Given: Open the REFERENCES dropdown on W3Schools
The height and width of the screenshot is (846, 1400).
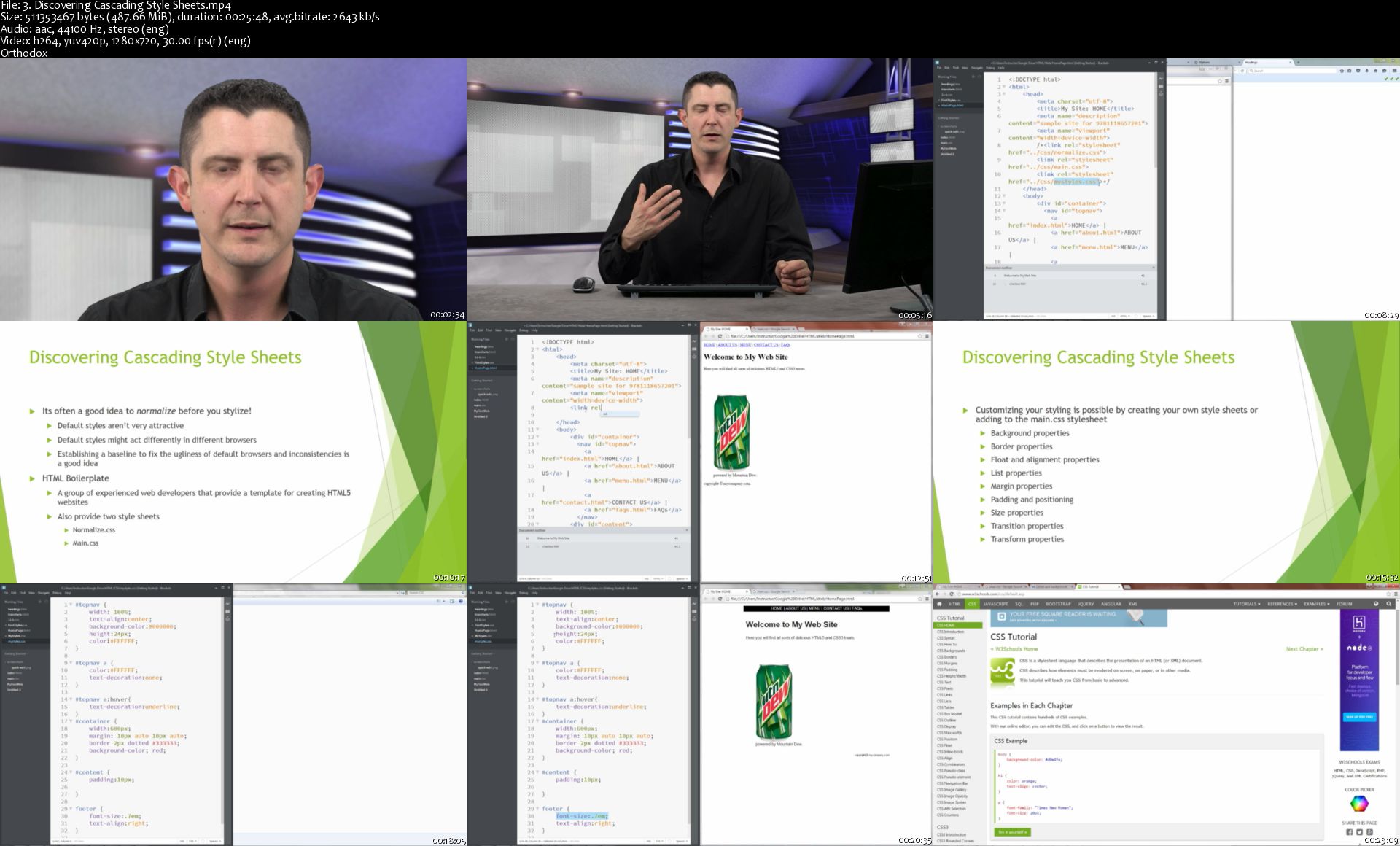Looking at the screenshot, I should click(x=1282, y=604).
